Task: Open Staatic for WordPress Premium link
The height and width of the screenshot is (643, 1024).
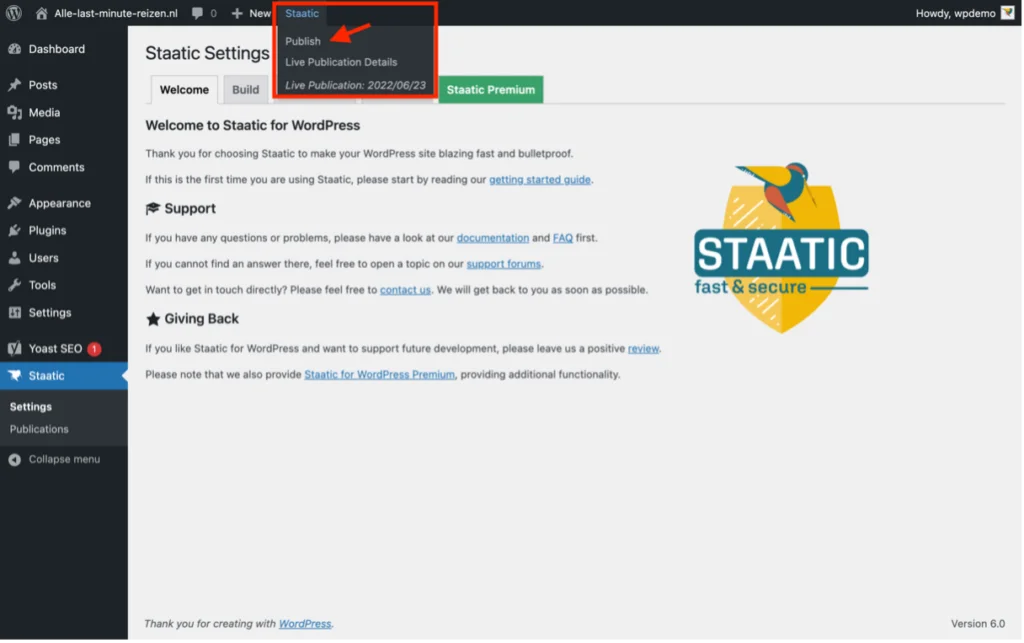Action: coord(379,375)
